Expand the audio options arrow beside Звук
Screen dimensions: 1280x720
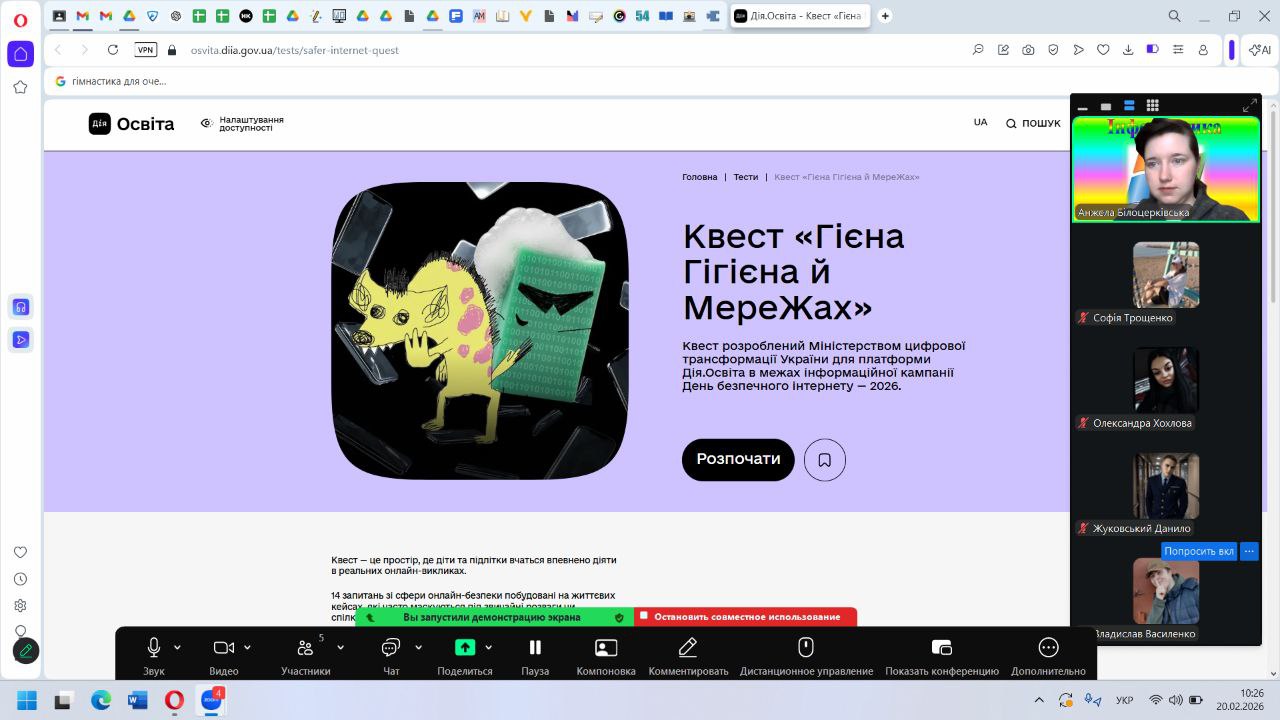(178, 647)
